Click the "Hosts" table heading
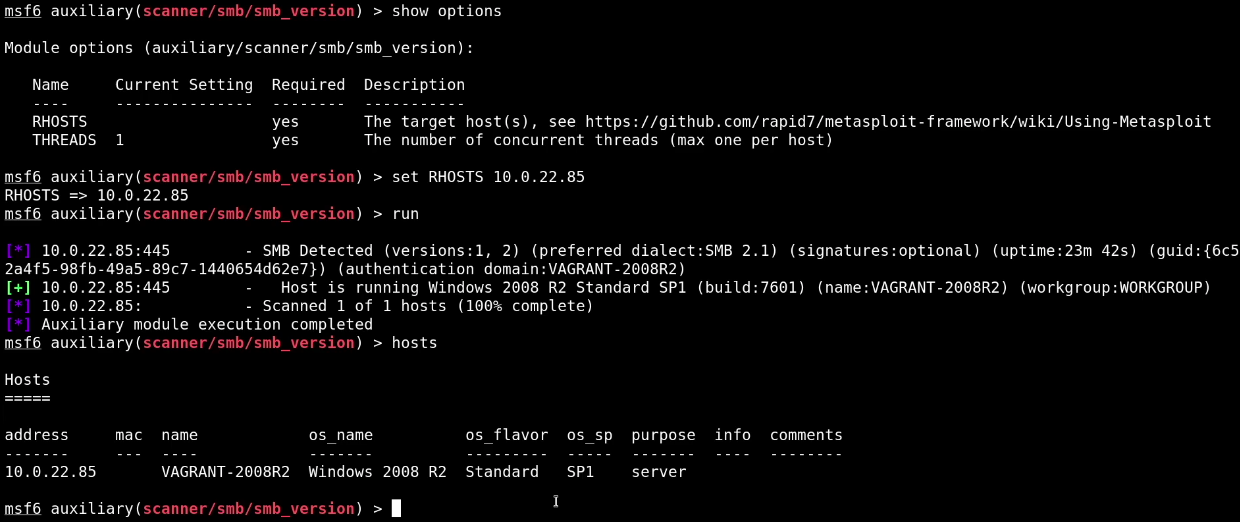The image size is (1240, 522). (27, 380)
